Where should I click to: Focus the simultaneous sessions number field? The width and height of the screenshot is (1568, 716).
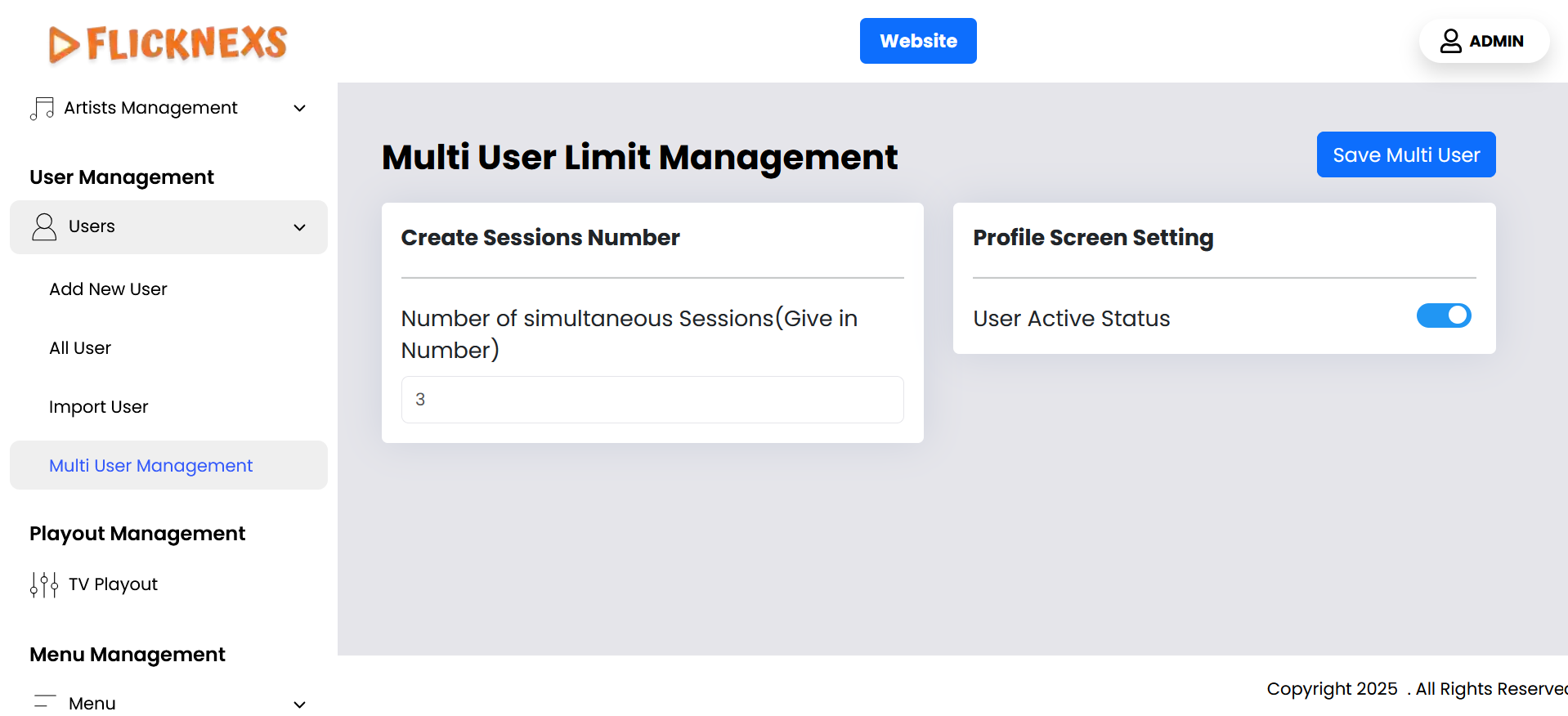coord(652,400)
